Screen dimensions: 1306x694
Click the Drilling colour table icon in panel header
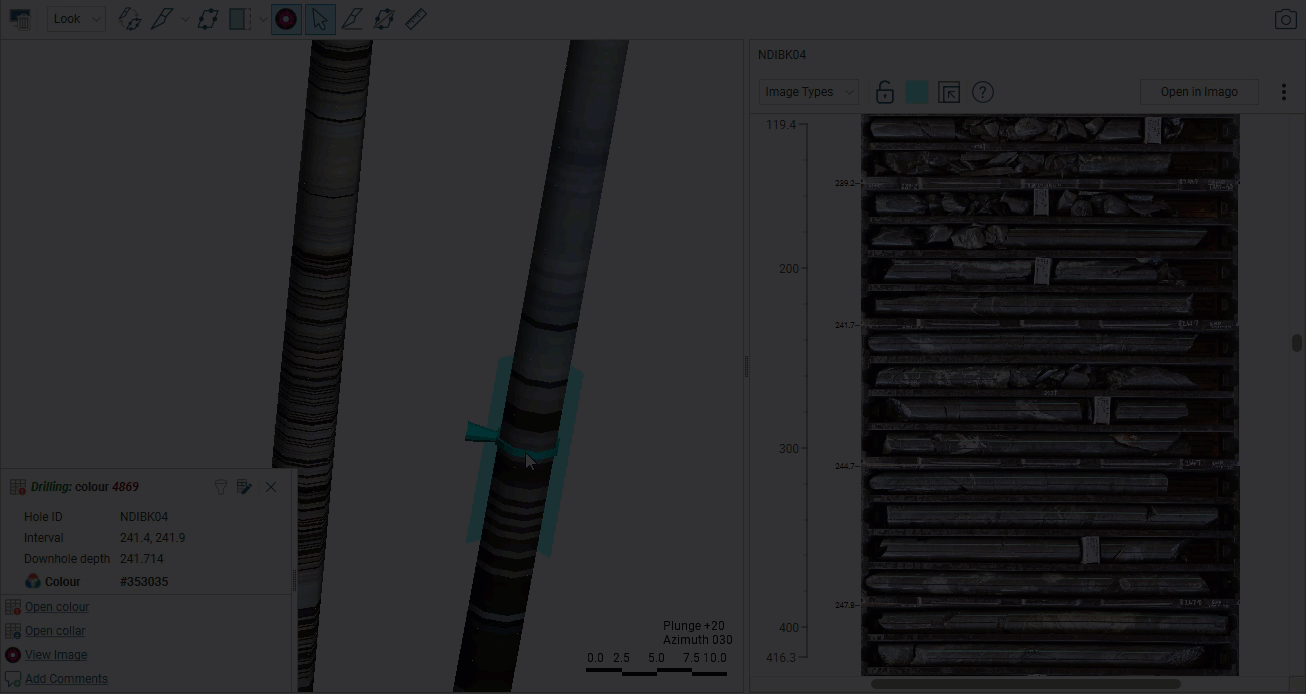coord(18,487)
